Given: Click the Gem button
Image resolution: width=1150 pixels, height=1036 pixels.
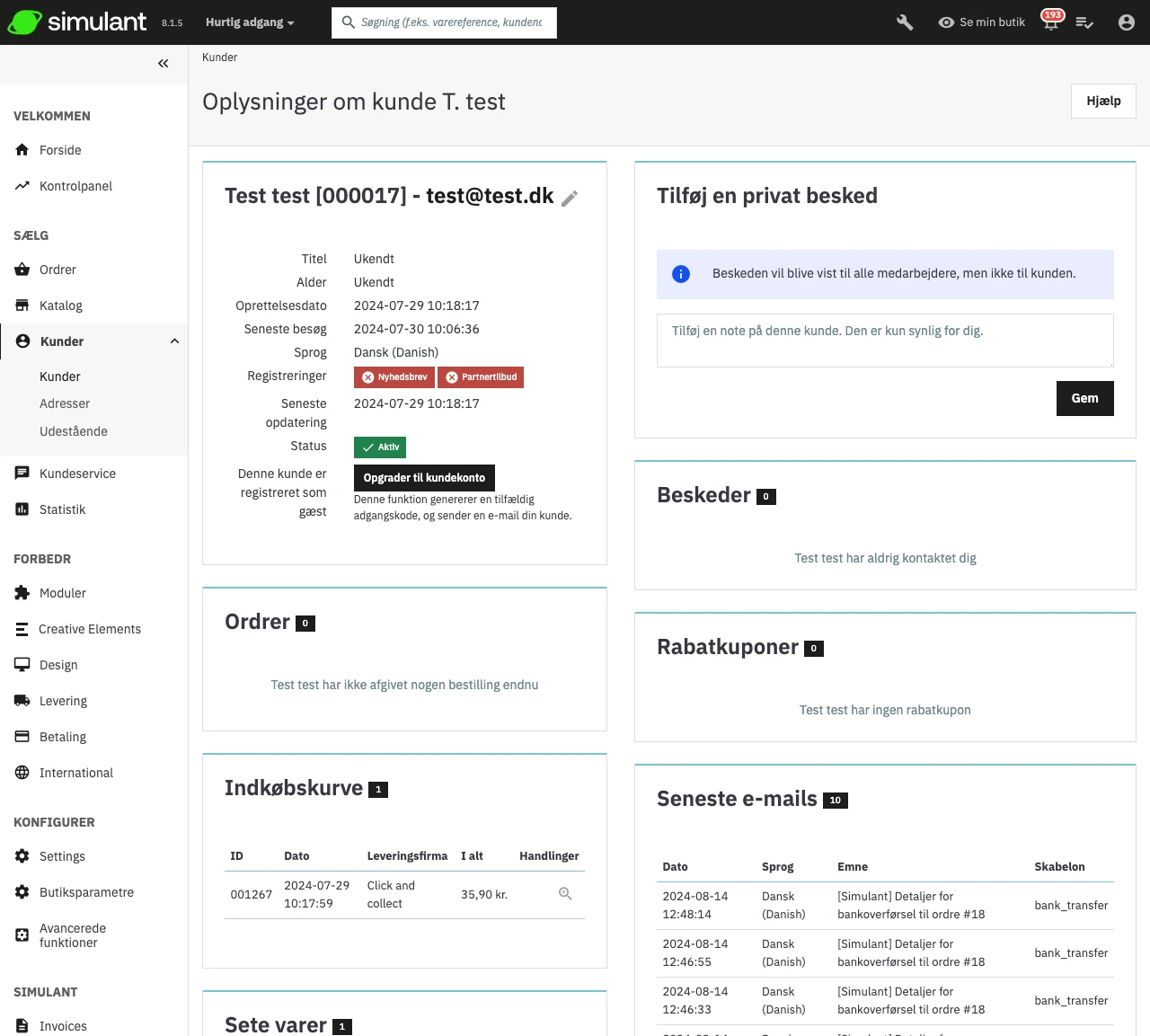Looking at the screenshot, I should [1084, 398].
